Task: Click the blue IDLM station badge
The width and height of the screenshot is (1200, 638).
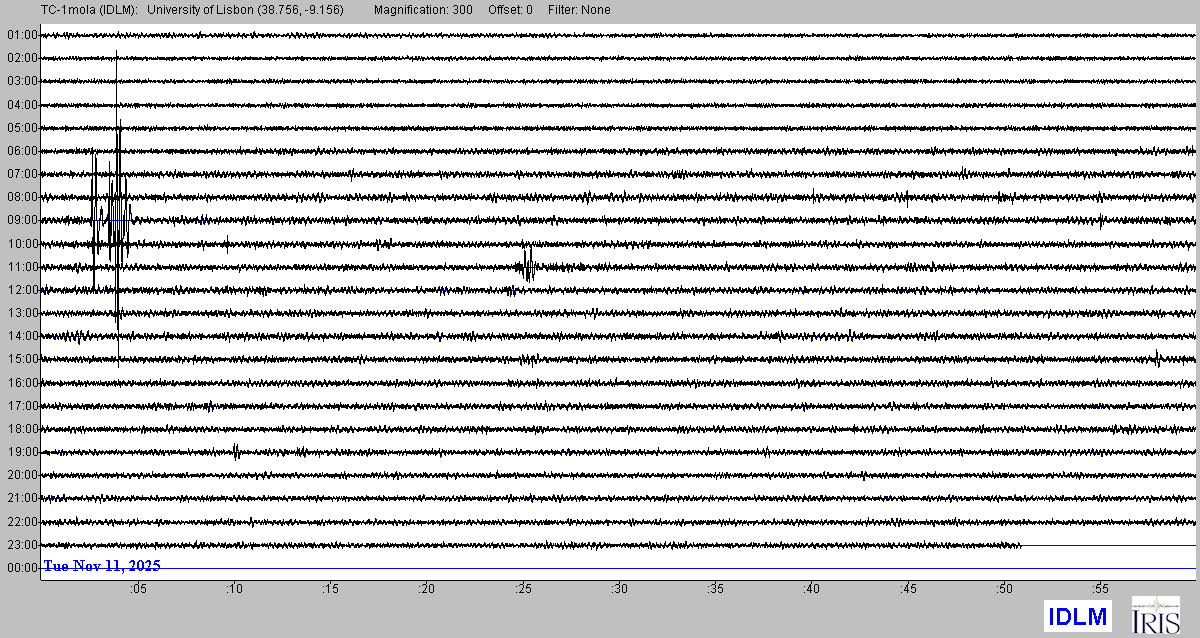Action: click(x=1077, y=616)
